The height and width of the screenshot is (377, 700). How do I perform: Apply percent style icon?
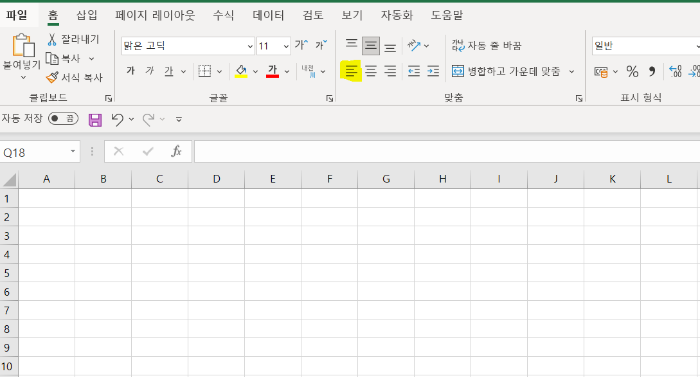coord(632,71)
